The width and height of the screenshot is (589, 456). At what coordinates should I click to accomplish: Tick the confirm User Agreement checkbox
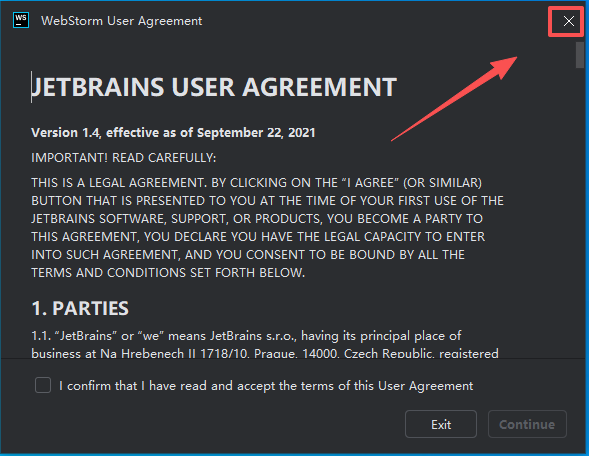43,385
